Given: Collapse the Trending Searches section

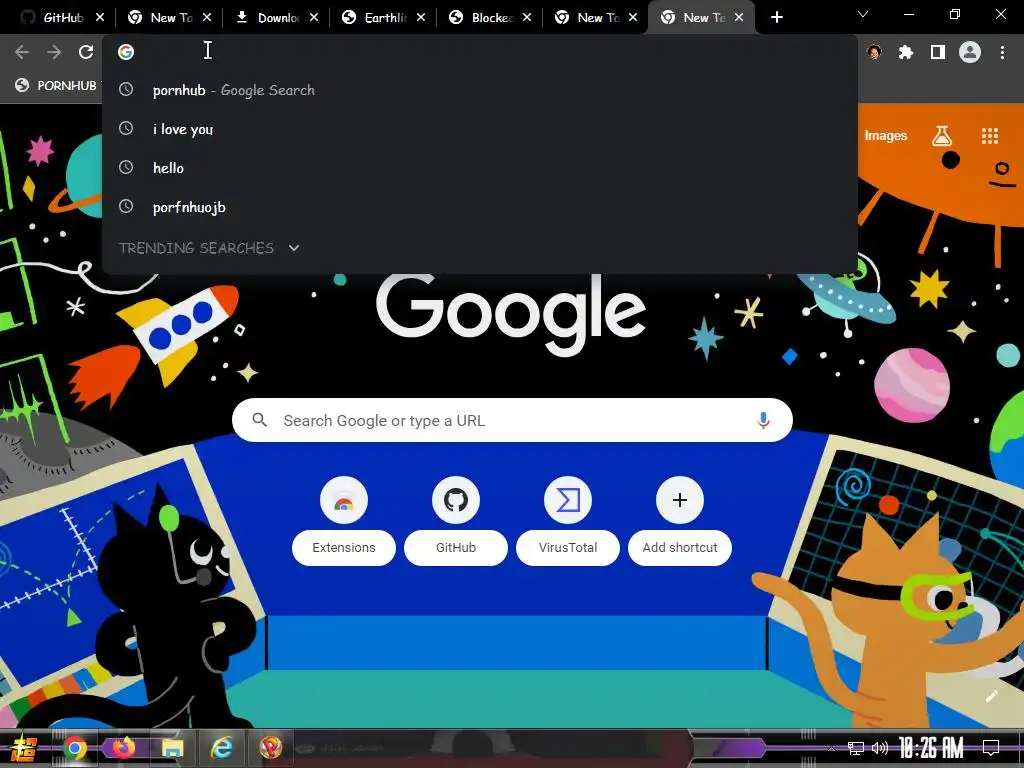Looking at the screenshot, I should coord(294,248).
